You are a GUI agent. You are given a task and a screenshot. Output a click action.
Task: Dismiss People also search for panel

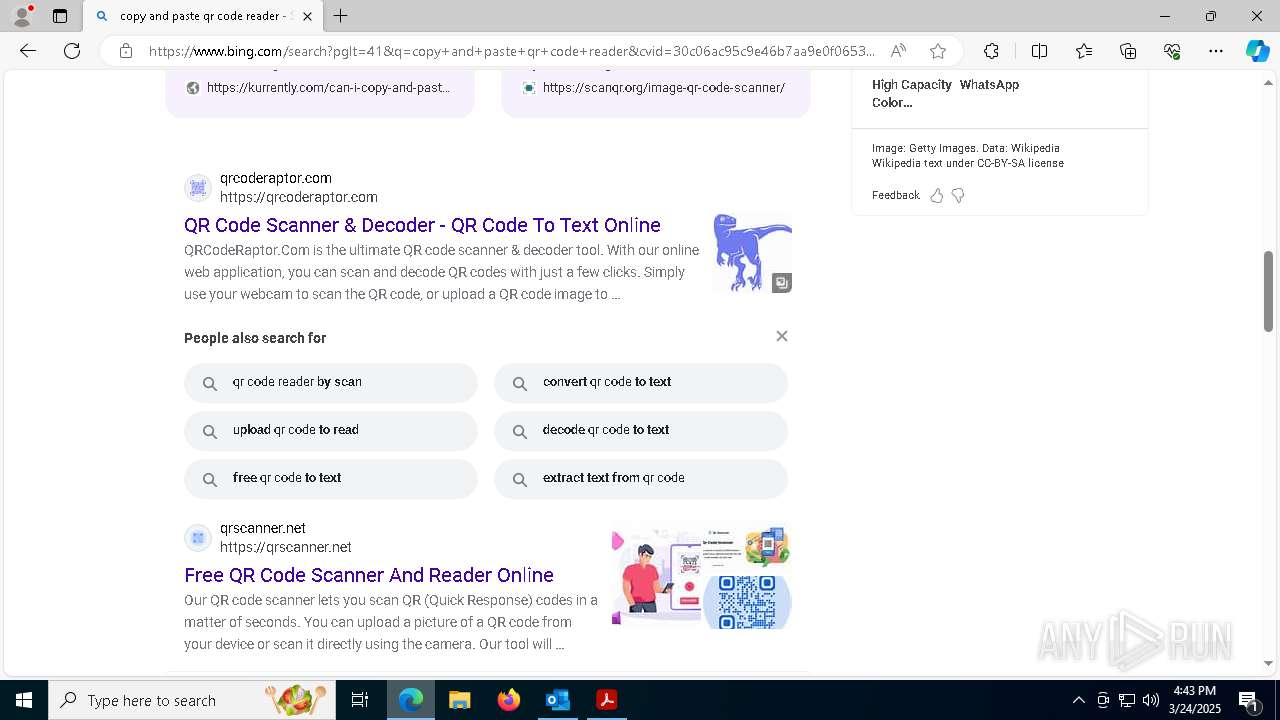pos(782,336)
